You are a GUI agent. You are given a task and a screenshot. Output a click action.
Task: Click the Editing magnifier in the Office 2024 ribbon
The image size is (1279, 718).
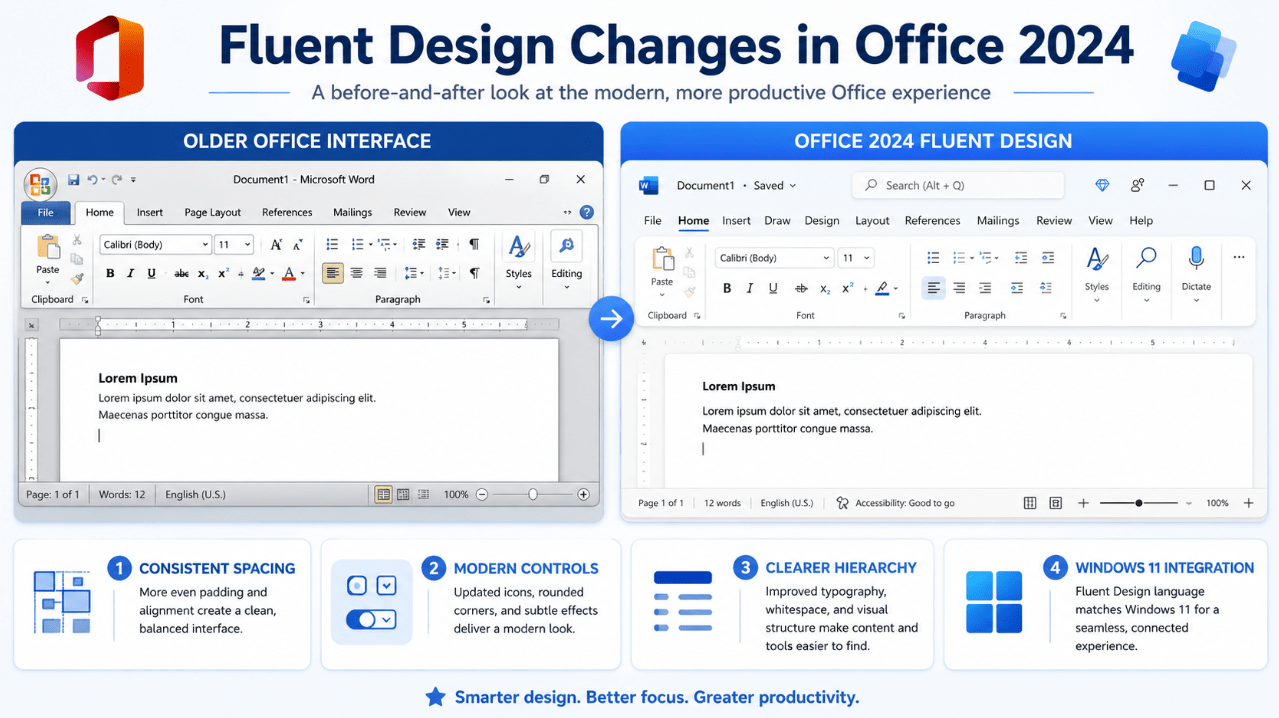pyautogui.click(x=1146, y=258)
